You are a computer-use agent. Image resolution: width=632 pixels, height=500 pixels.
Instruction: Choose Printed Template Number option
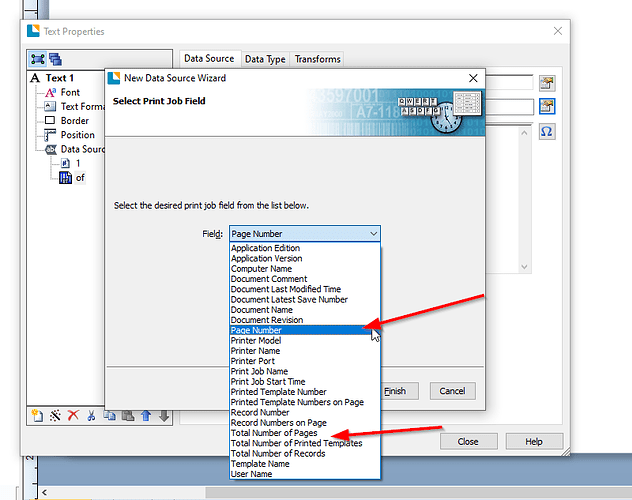pyautogui.click(x=305, y=392)
